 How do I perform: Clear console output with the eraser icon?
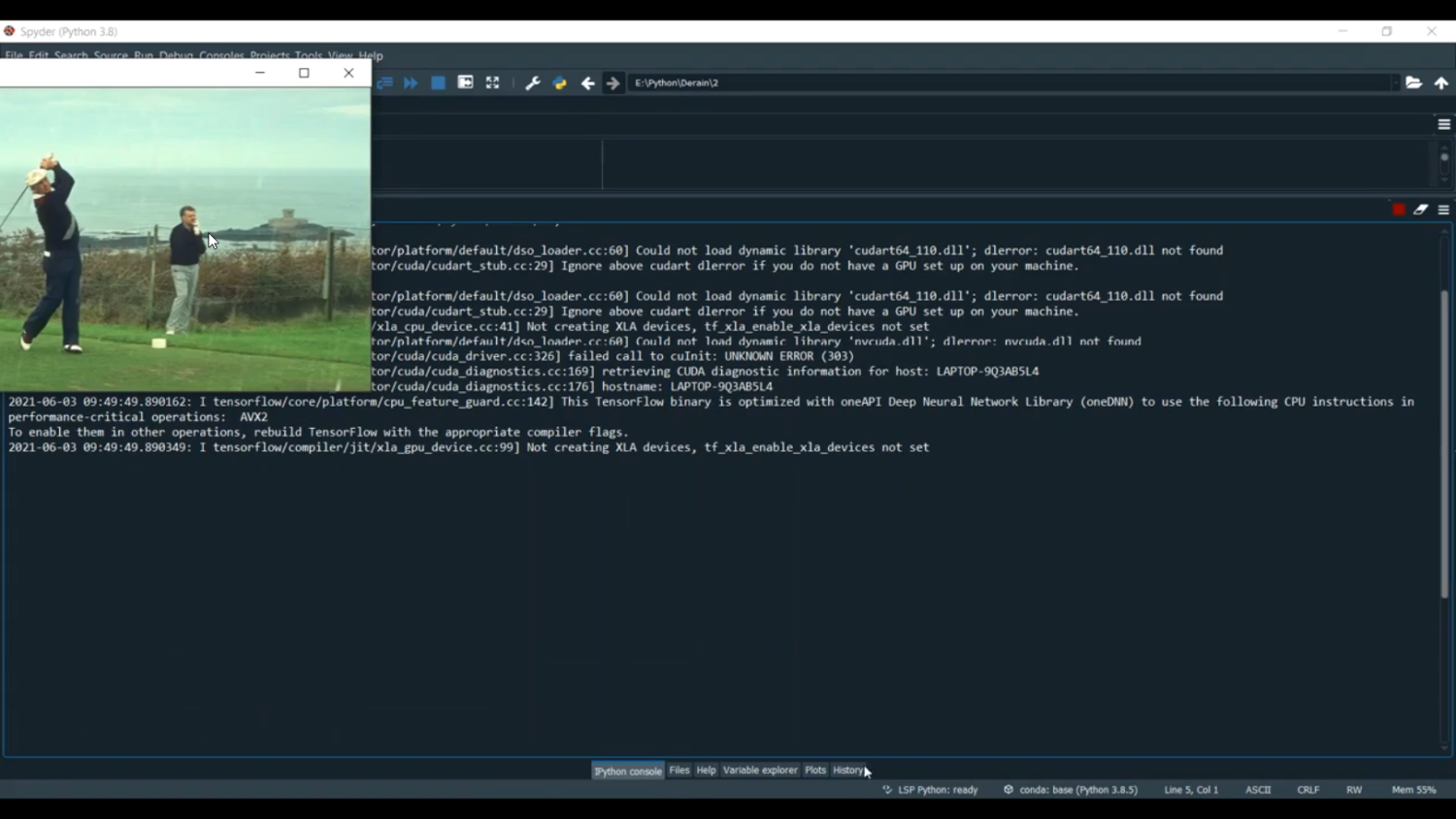coord(1420,210)
